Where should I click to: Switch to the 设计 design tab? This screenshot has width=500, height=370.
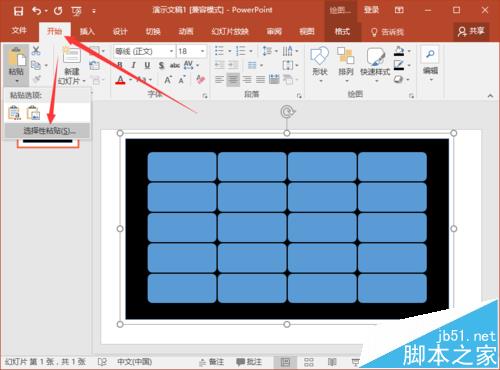coord(120,31)
